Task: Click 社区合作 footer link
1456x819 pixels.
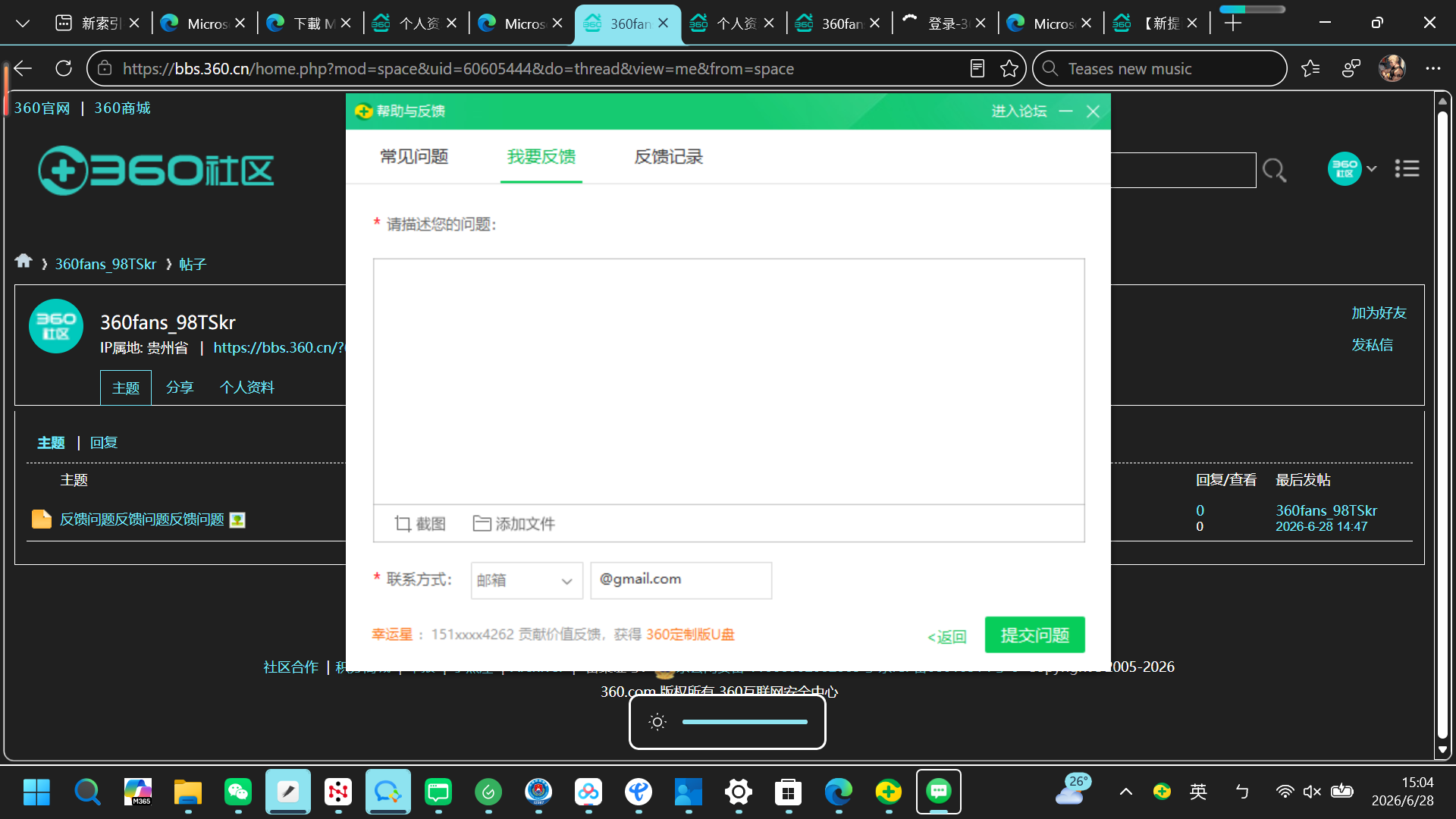Action: tap(290, 667)
